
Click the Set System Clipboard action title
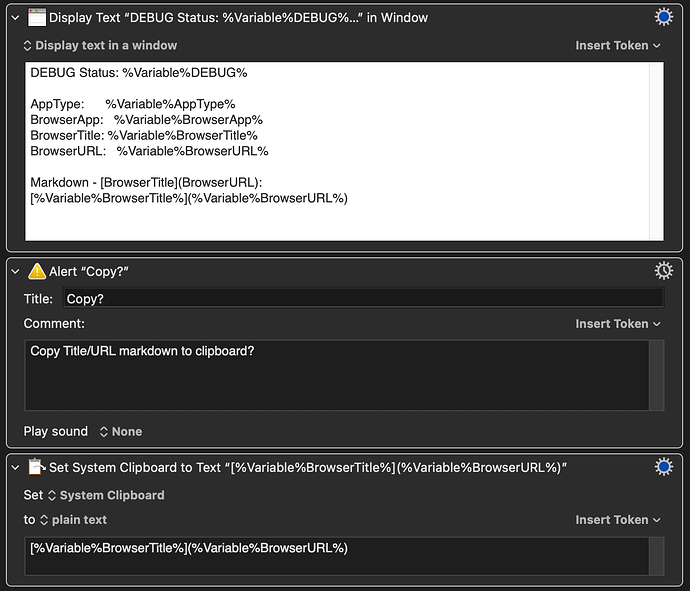(x=308, y=467)
